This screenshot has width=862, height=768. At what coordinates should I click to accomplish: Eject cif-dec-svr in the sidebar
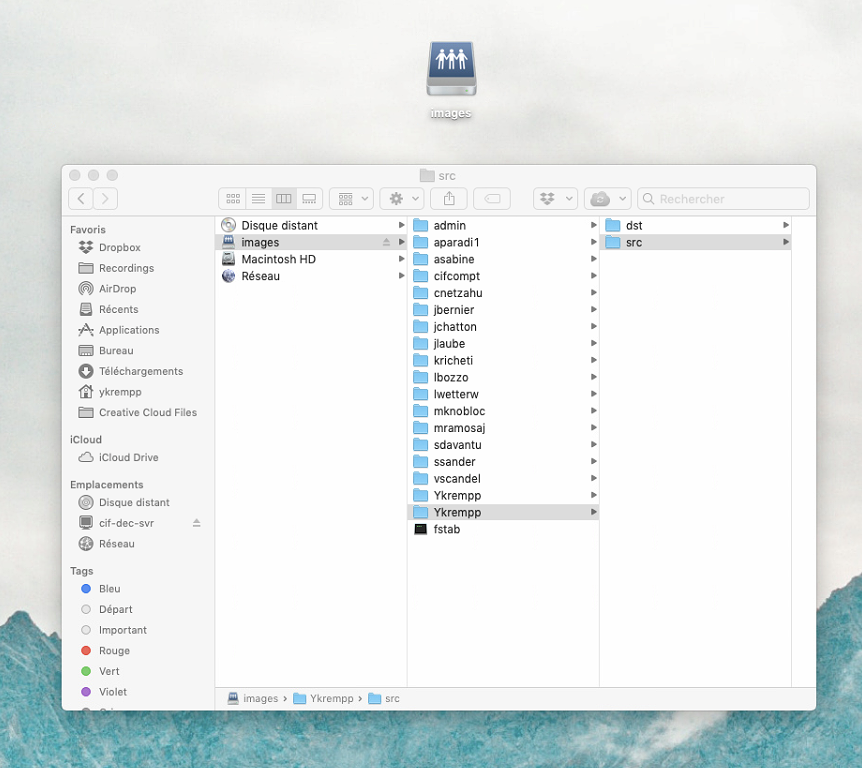[197, 523]
